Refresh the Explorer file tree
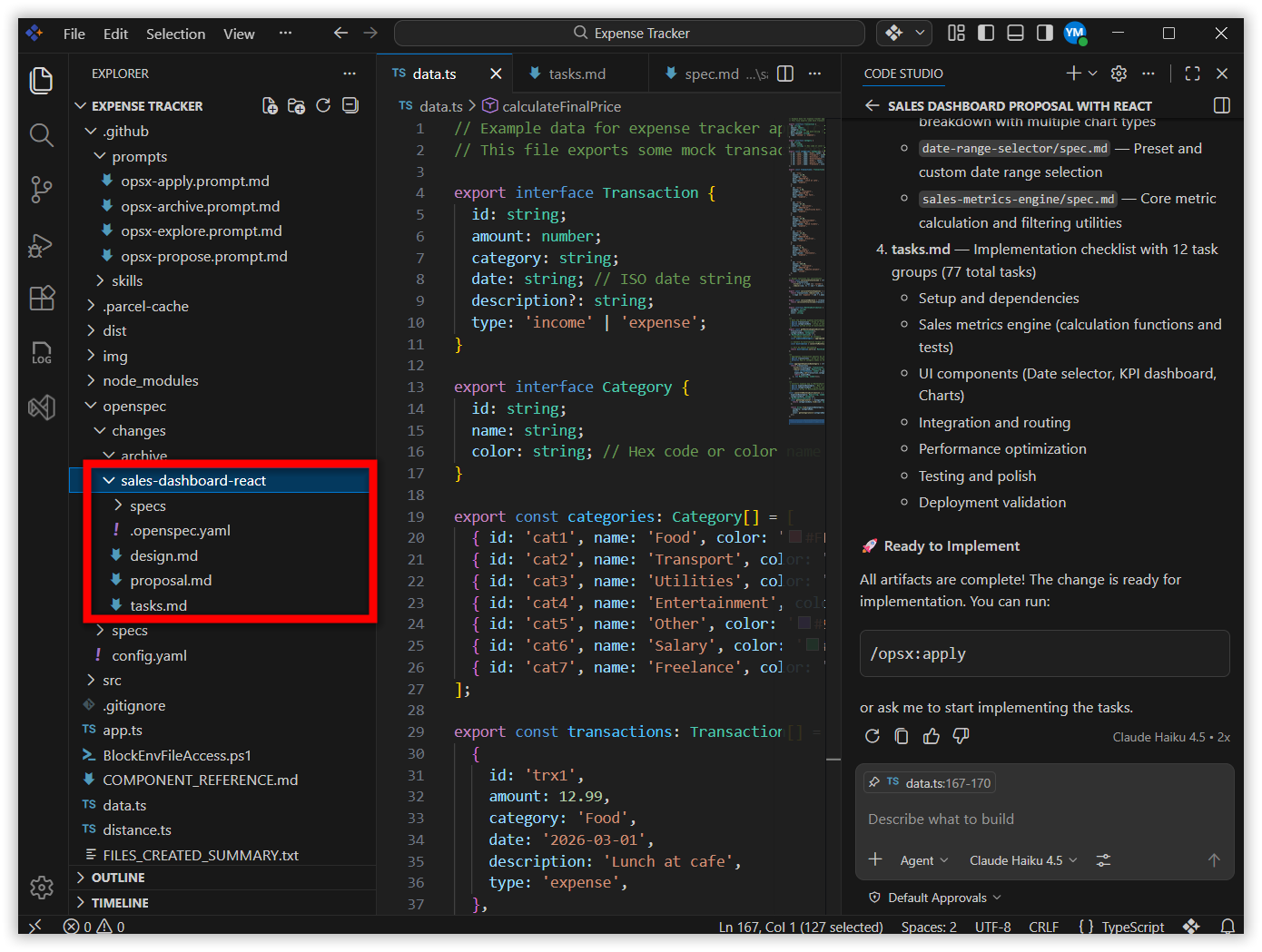The width and height of the screenshot is (1262, 952). point(323,106)
